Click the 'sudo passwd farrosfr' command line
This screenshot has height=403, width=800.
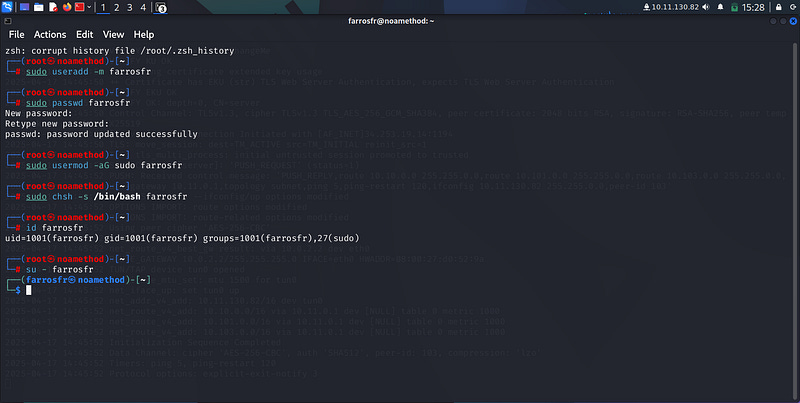78,103
